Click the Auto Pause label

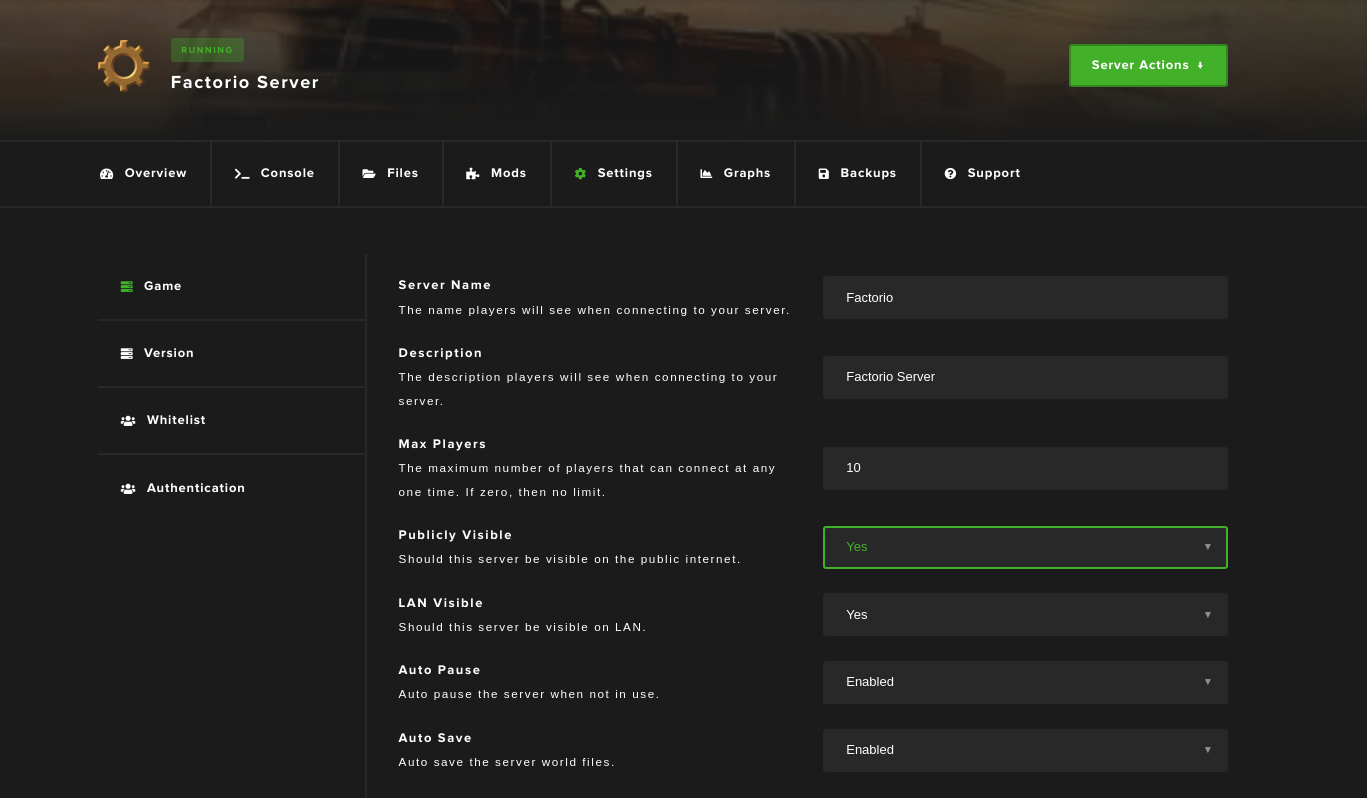pyautogui.click(x=440, y=670)
